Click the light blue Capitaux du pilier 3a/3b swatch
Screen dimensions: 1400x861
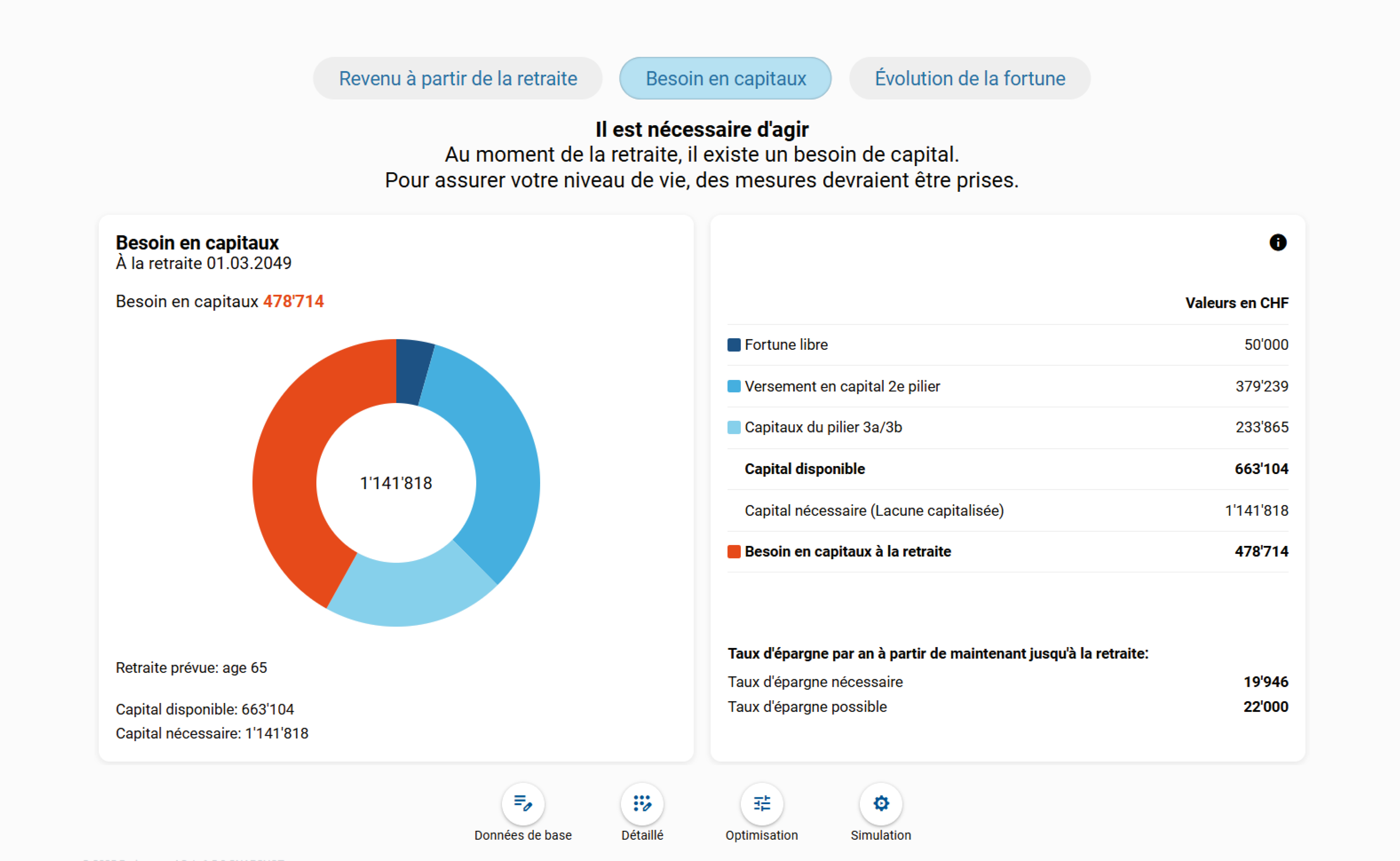[734, 428]
